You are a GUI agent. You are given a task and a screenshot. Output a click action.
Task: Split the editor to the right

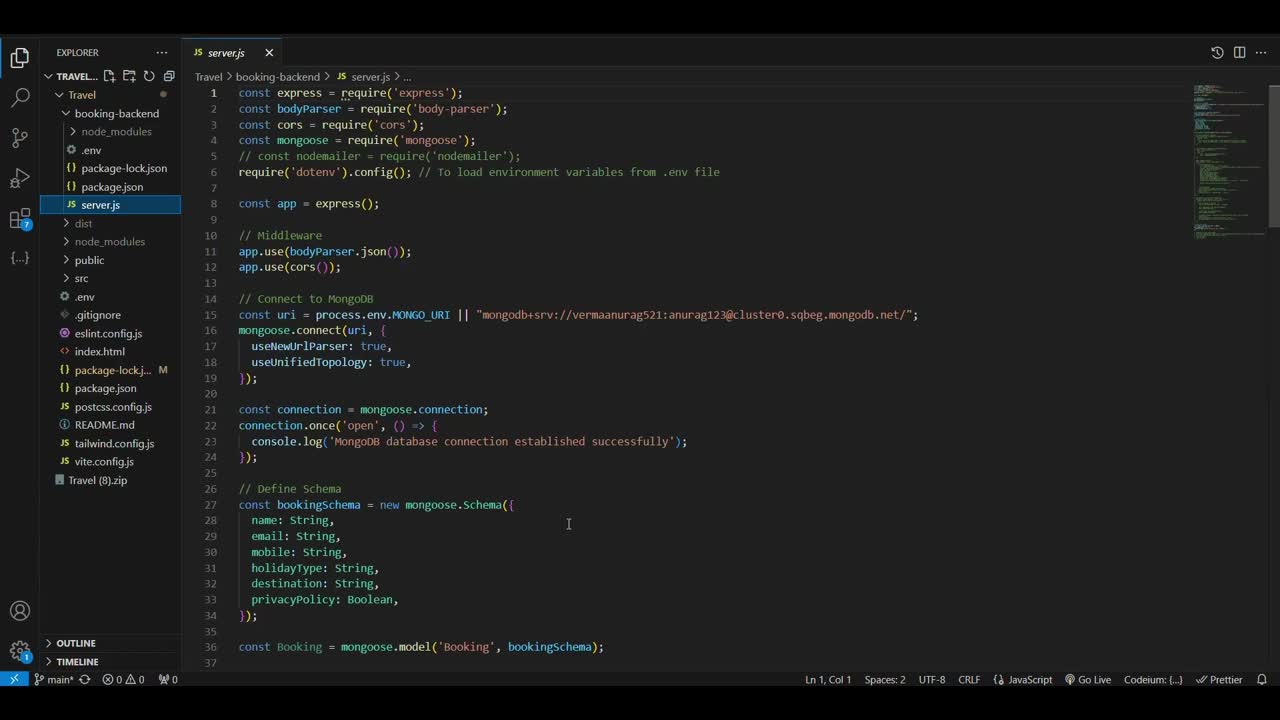pos(1239,52)
